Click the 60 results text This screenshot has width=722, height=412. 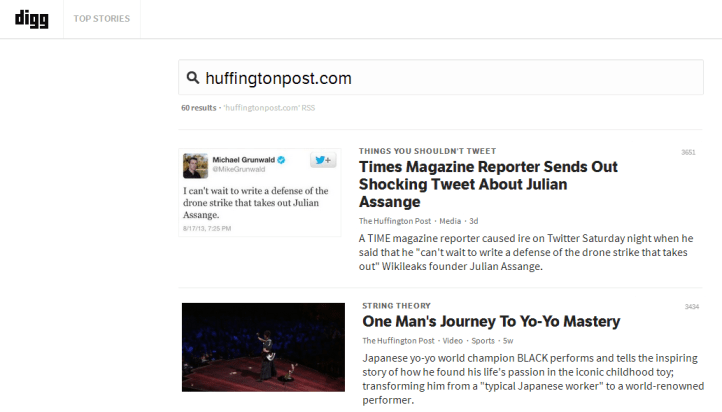(x=198, y=108)
